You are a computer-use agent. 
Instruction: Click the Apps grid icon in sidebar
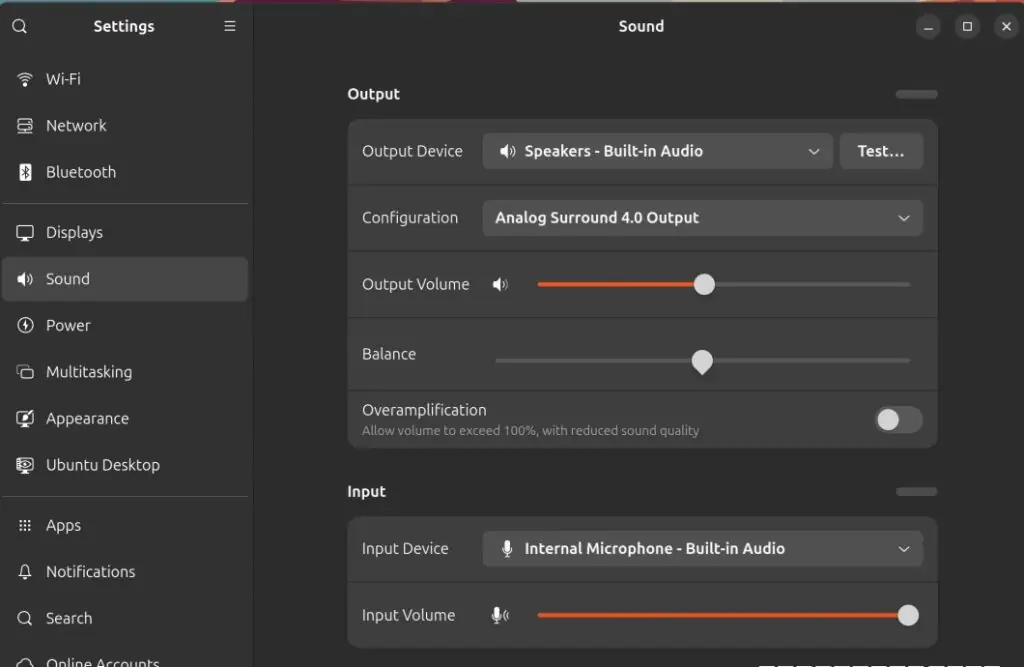pos(25,525)
